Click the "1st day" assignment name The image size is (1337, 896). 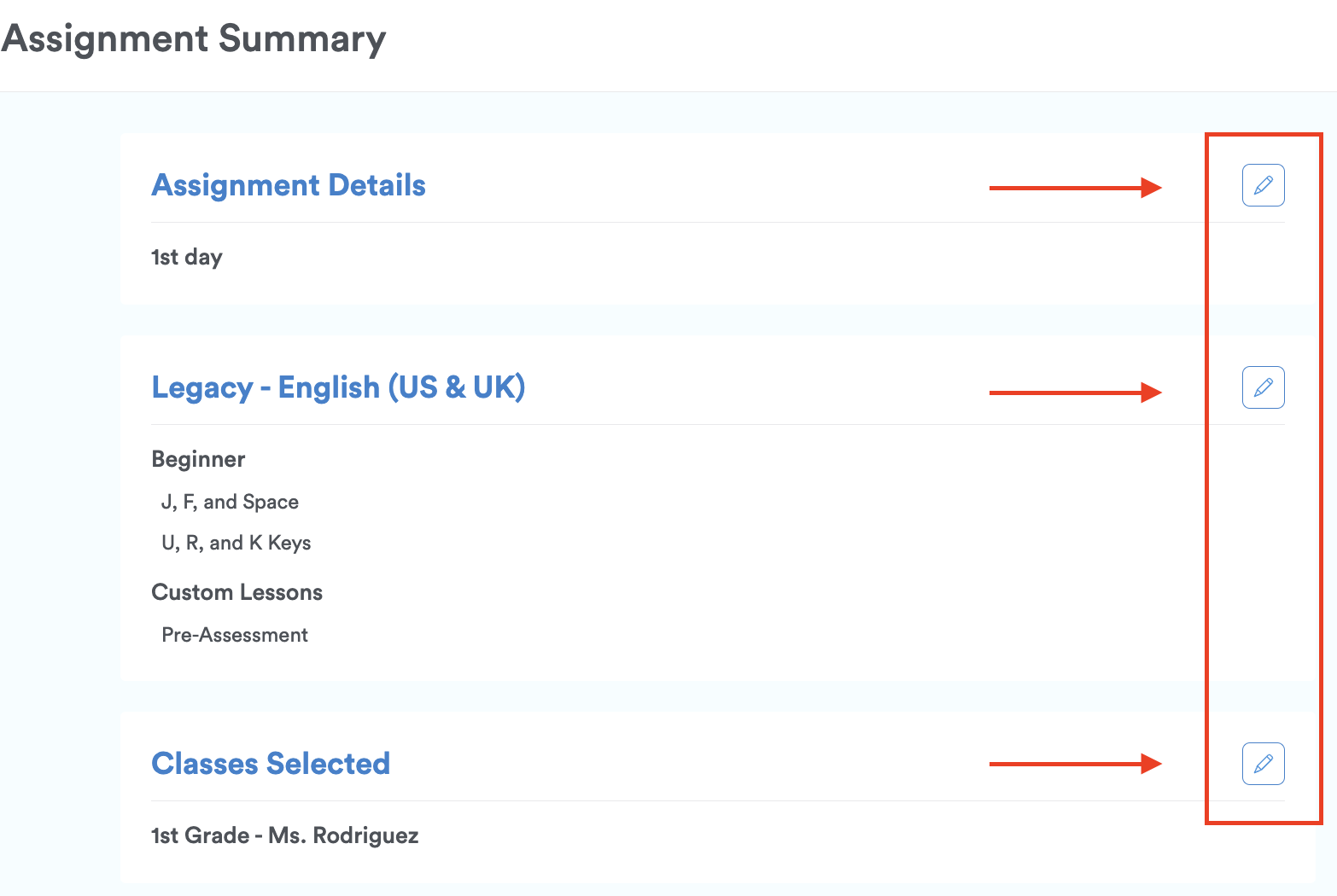tap(186, 257)
